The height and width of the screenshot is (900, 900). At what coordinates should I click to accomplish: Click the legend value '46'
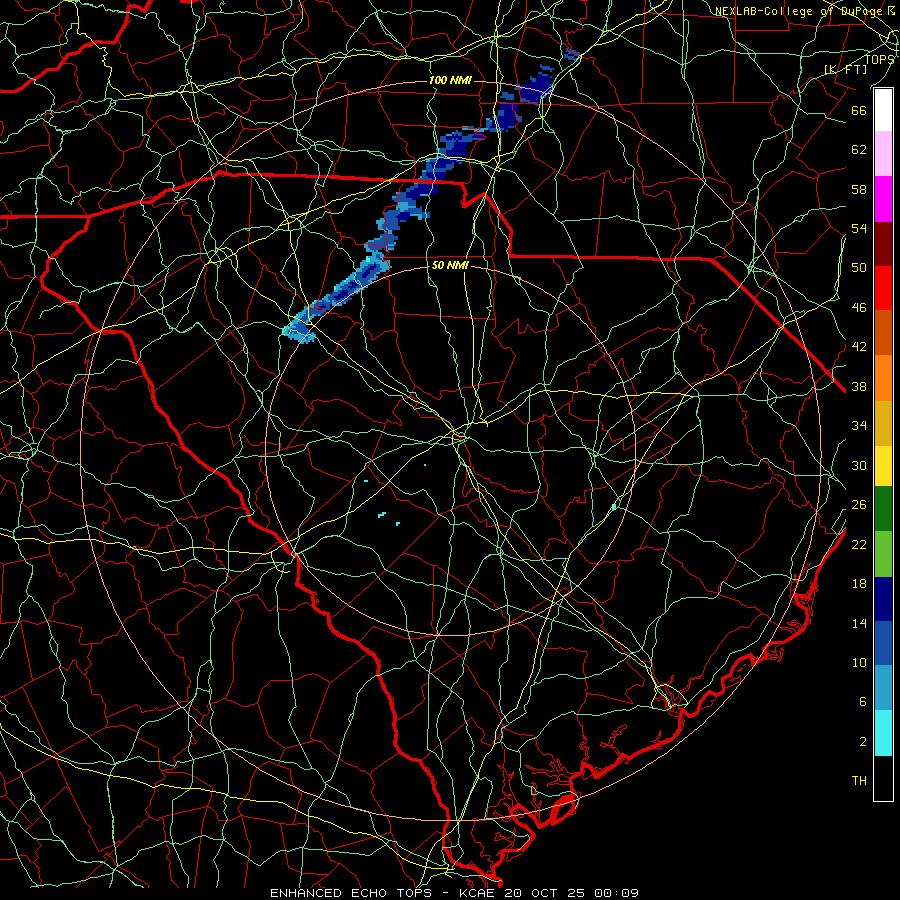click(859, 308)
